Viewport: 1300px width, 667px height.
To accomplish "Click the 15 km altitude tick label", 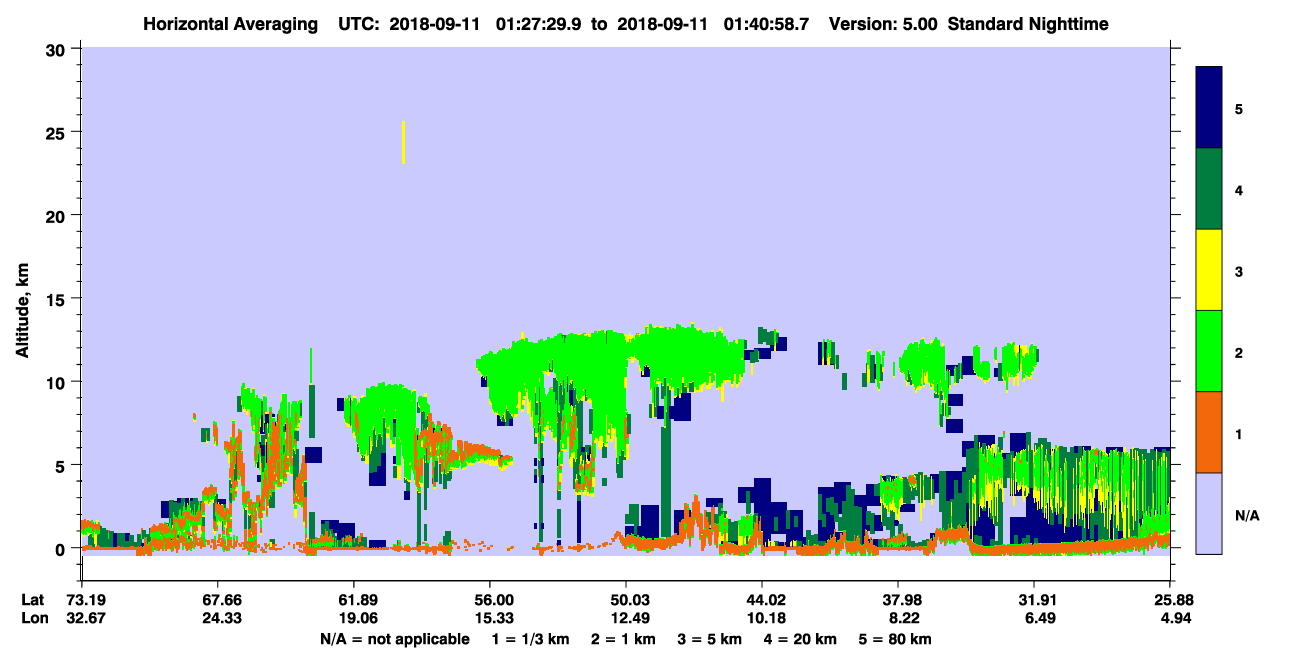I will point(58,299).
